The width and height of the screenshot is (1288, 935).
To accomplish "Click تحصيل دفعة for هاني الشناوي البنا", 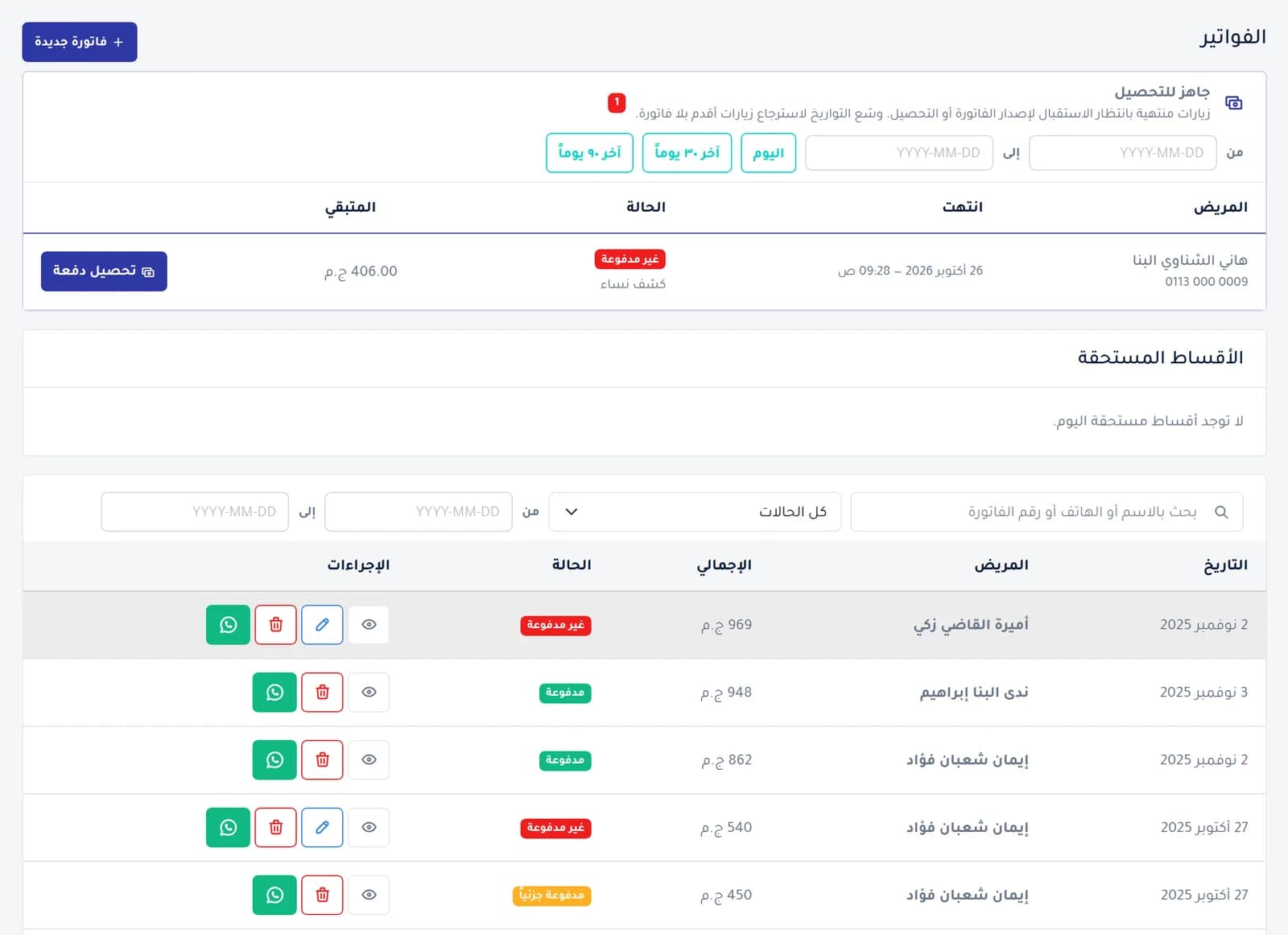I will (104, 271).
